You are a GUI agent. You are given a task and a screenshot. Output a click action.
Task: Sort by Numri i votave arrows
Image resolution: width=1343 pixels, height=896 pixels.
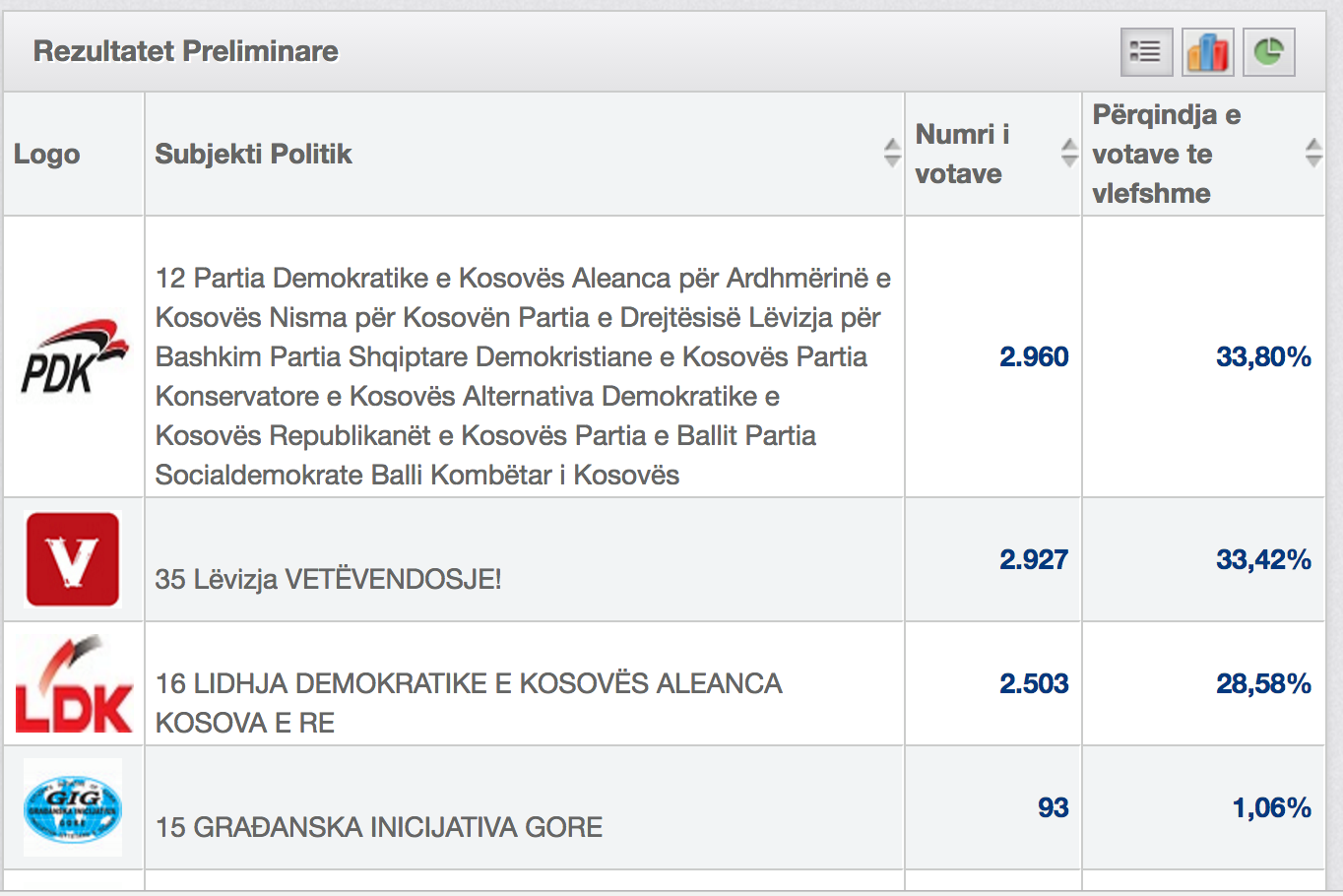click(x=1069, y=153)
